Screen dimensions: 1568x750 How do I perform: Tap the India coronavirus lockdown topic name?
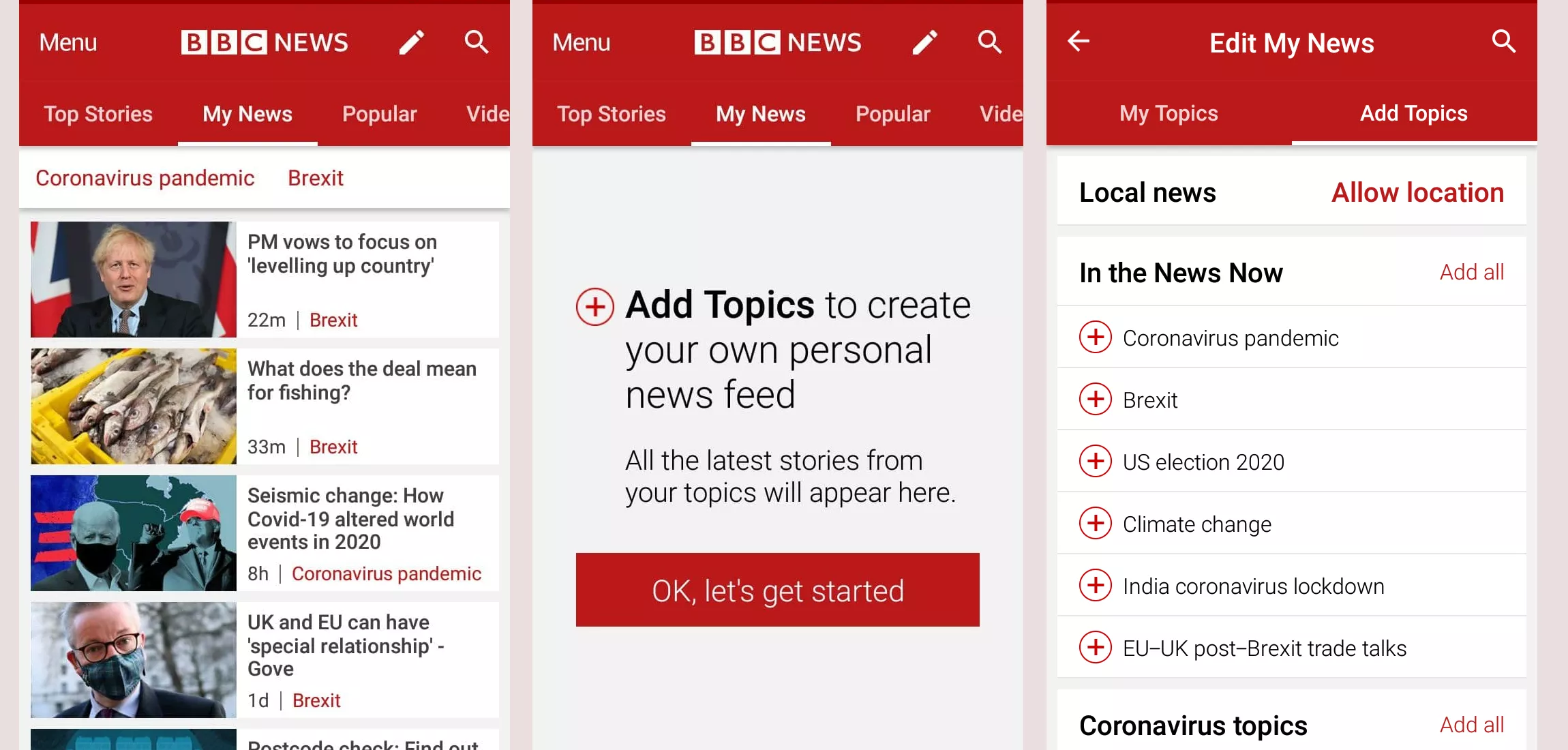tap(1253, 586)
